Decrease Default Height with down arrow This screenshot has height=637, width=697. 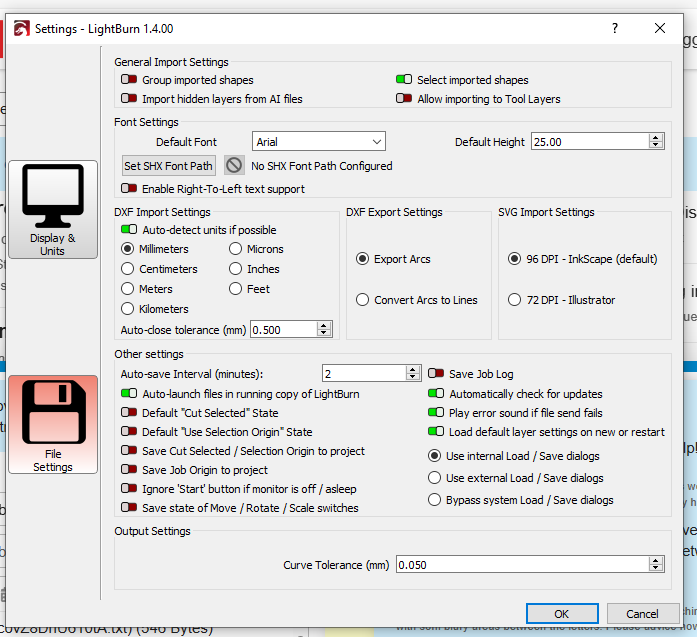click(656, 145)
